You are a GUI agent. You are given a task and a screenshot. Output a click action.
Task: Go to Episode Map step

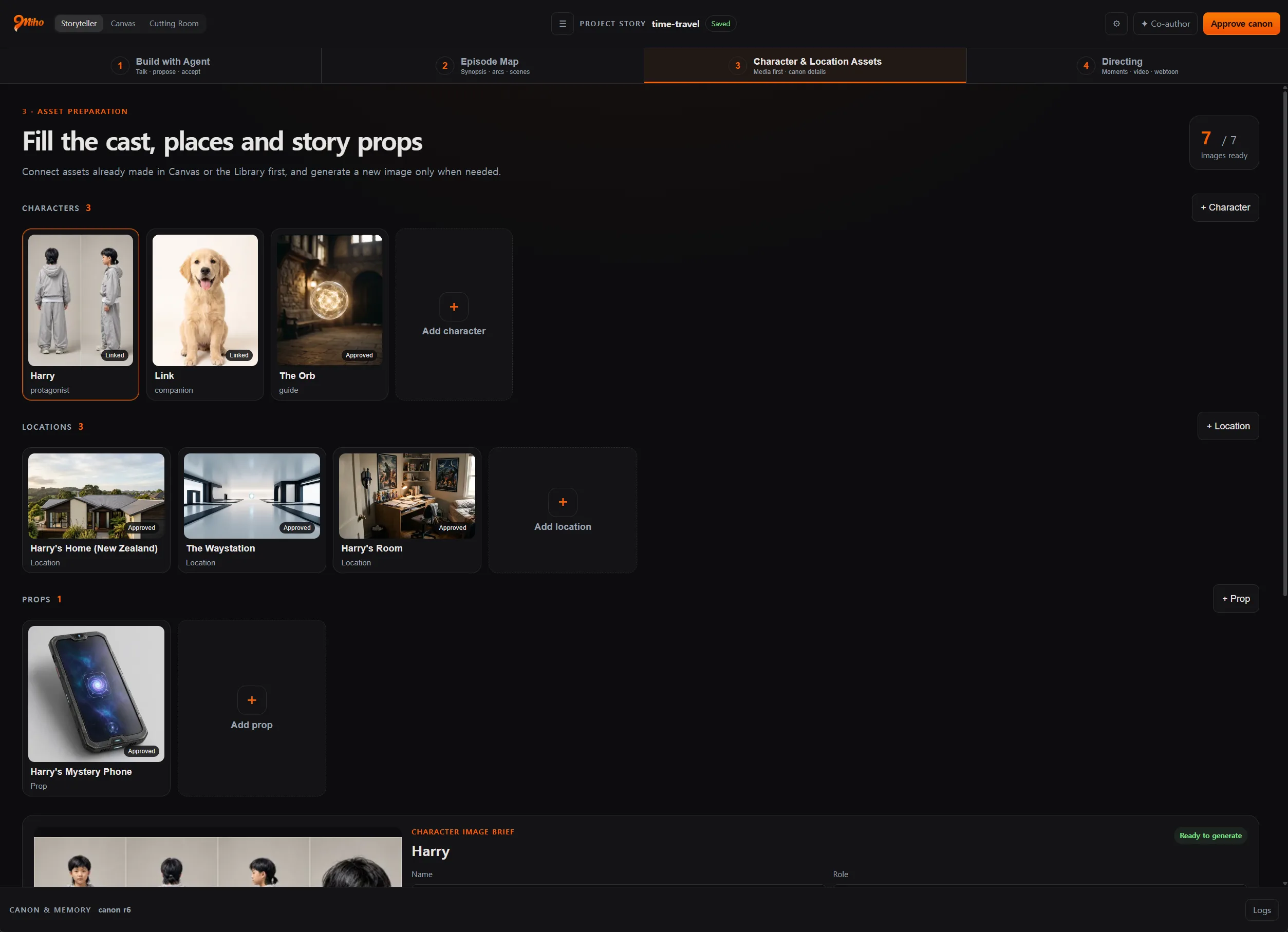click(x=483, y=66)
